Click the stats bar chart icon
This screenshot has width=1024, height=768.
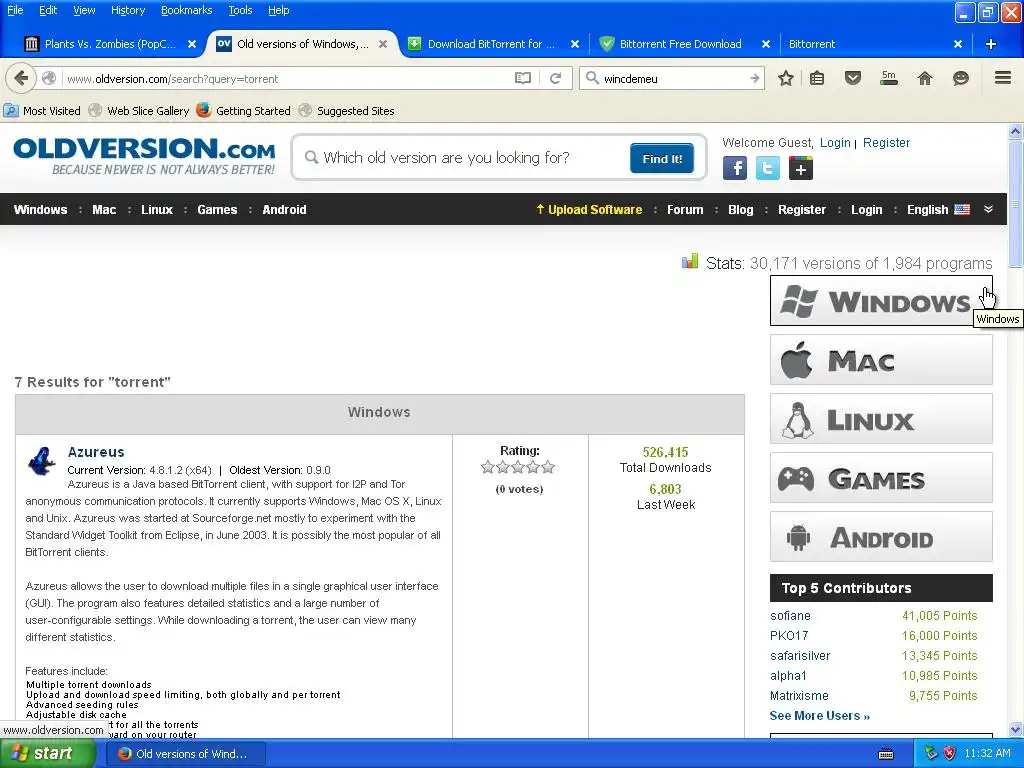click(x=690, y=262)
